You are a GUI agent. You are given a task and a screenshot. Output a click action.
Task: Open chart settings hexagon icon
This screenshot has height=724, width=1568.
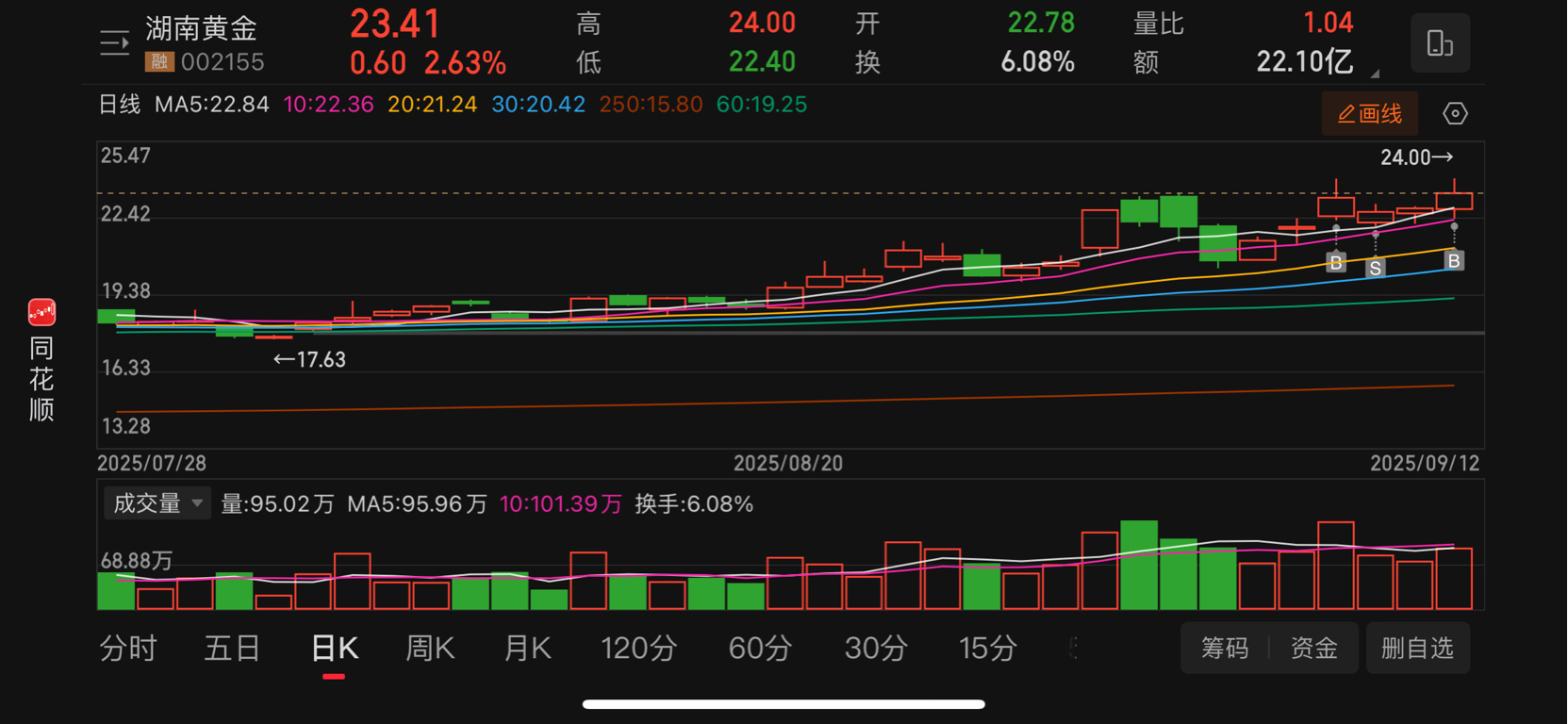point(1455,114)
